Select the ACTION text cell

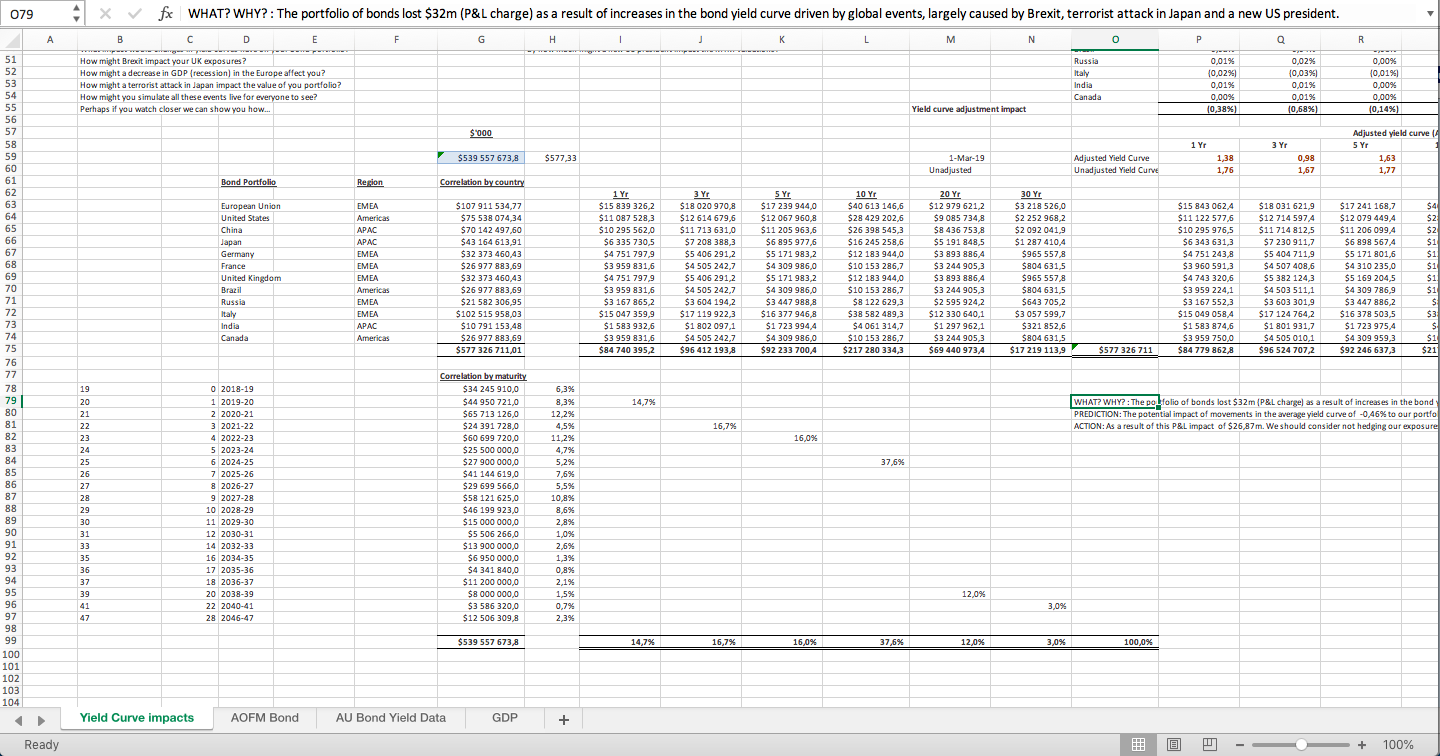pyautogui.click(x=1255, y=425)
